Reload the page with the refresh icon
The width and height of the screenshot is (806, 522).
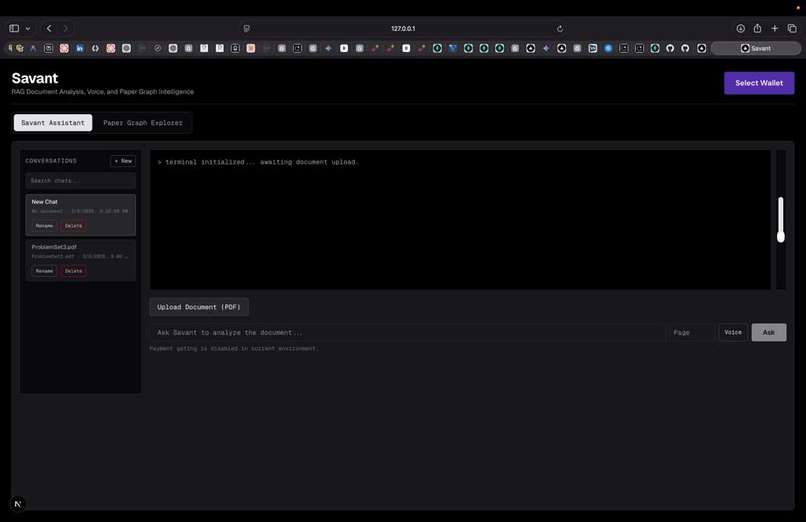click(560, 28)
